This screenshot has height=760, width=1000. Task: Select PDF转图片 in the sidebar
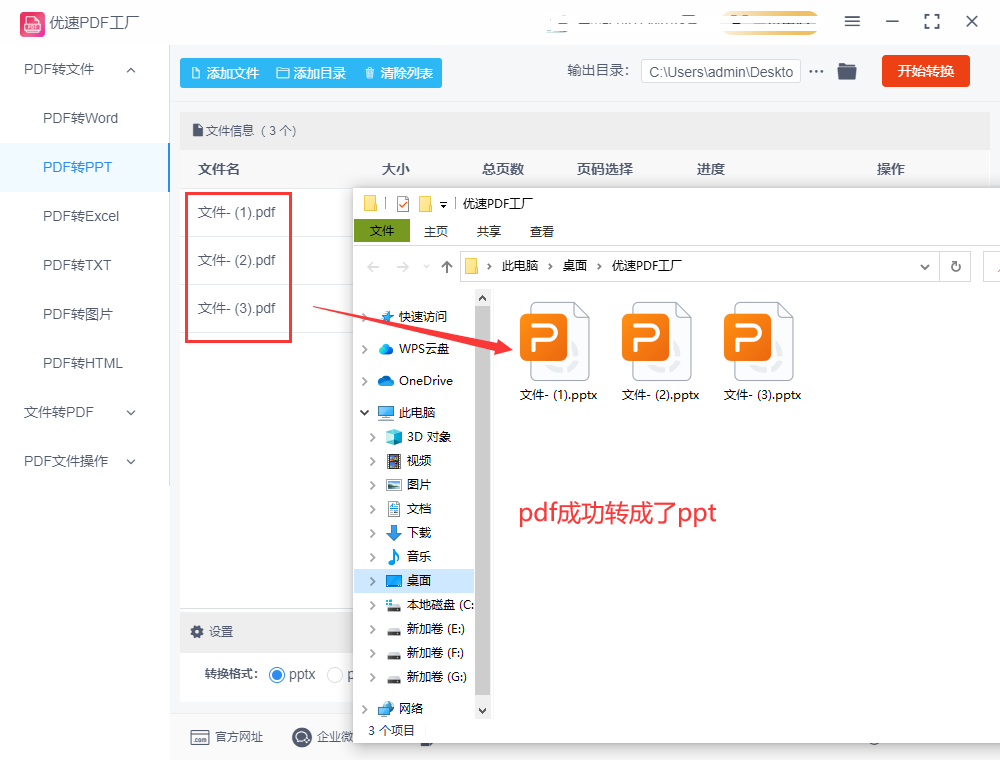(77, 314)
